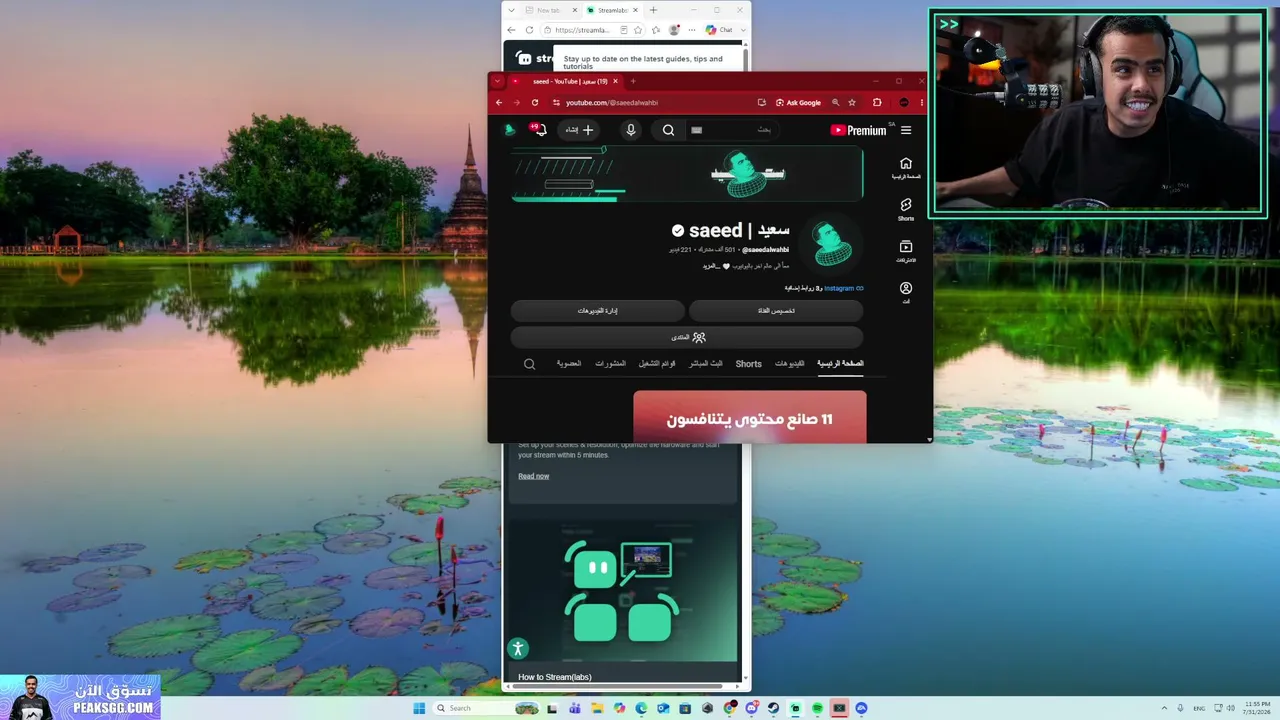Bookmark the YouTube page with star icon
Viewport: 1280px width, 720px height.
point(852,102)
